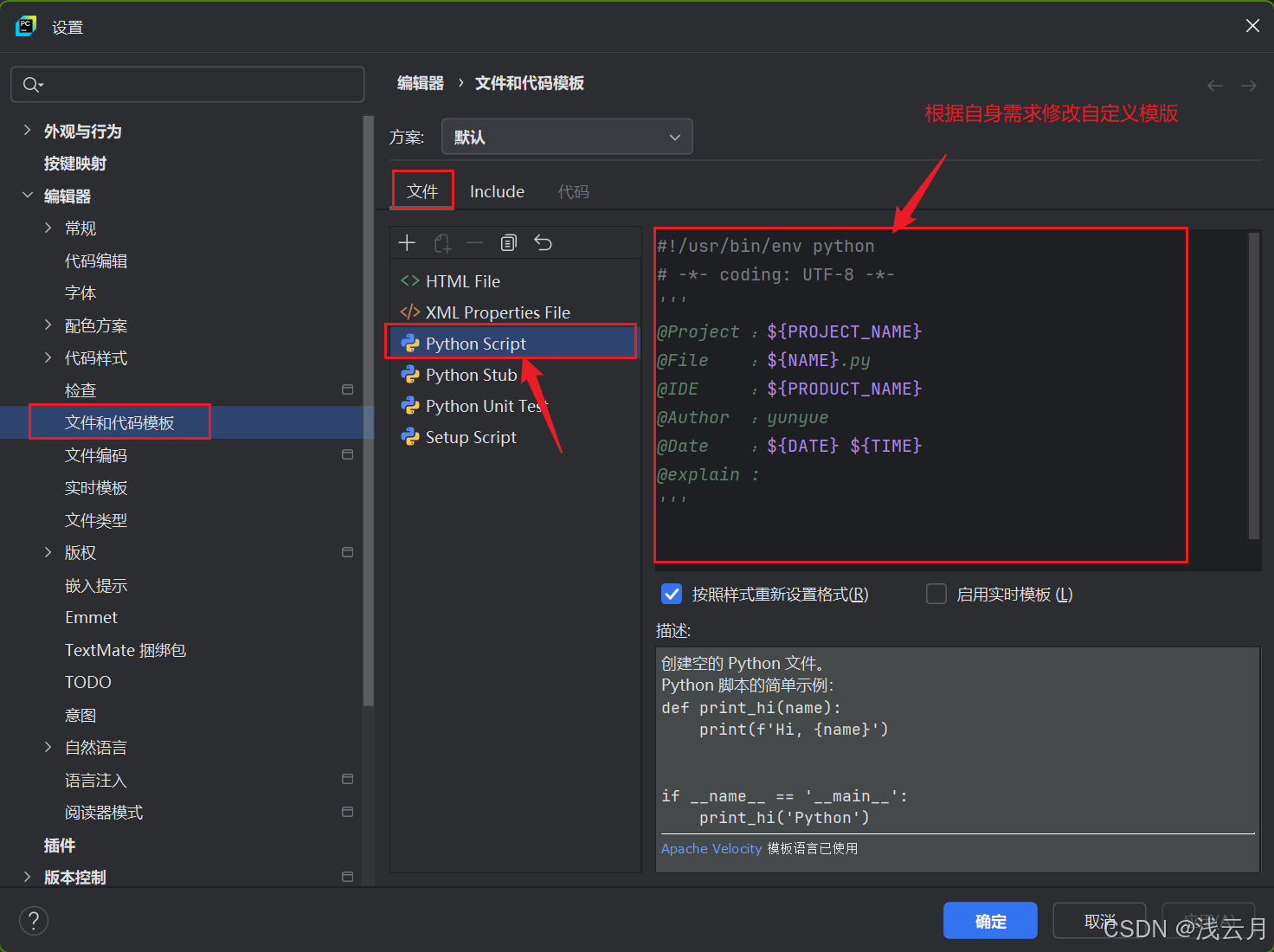The width and height of the screenshot is (1274, 952).
Task: Click the search magnifier icon
Action: coord(32,85)
